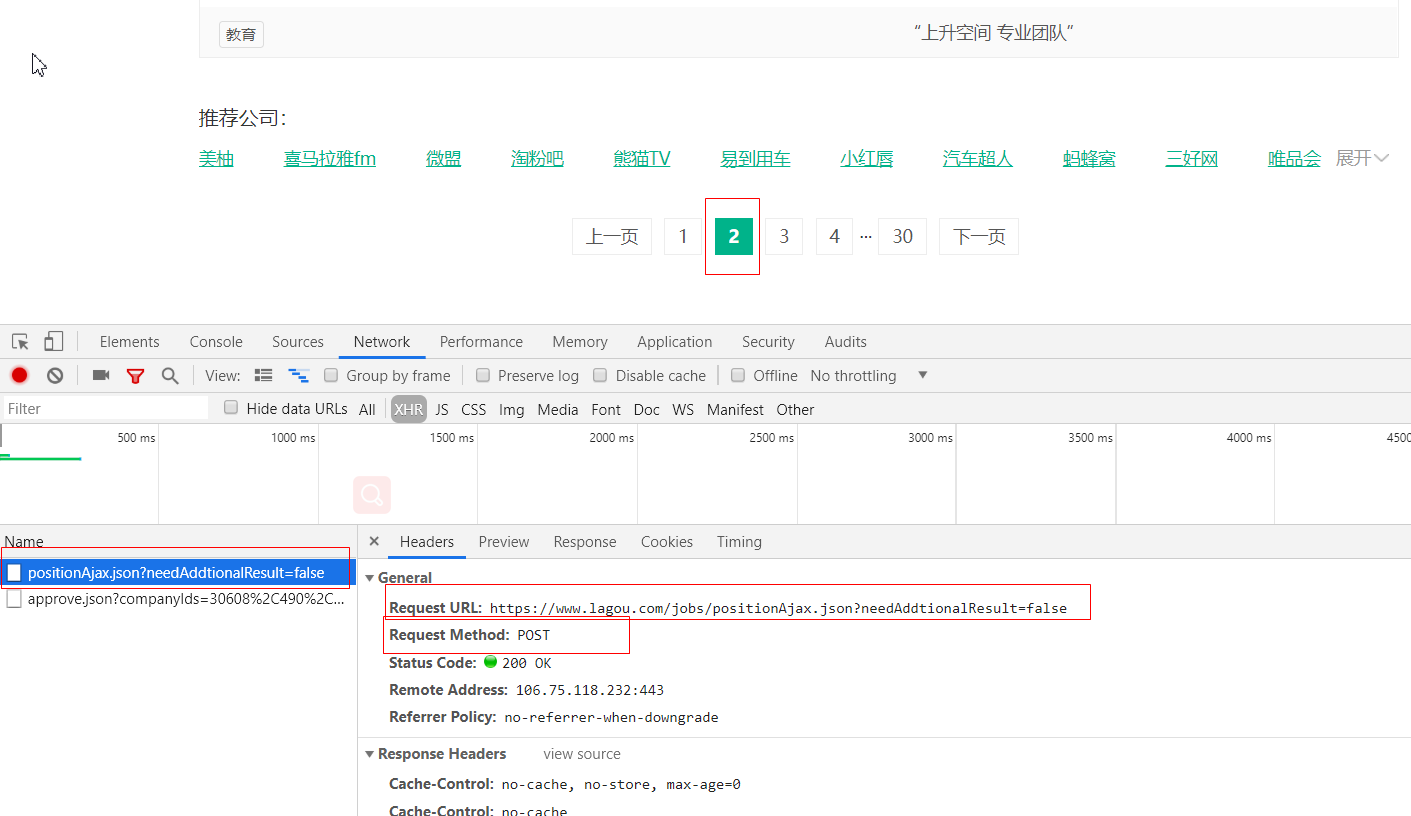Viewport: 1411px width, 816px height.
Task: Toggle the XHR request filter
Action: click(408, 409)
